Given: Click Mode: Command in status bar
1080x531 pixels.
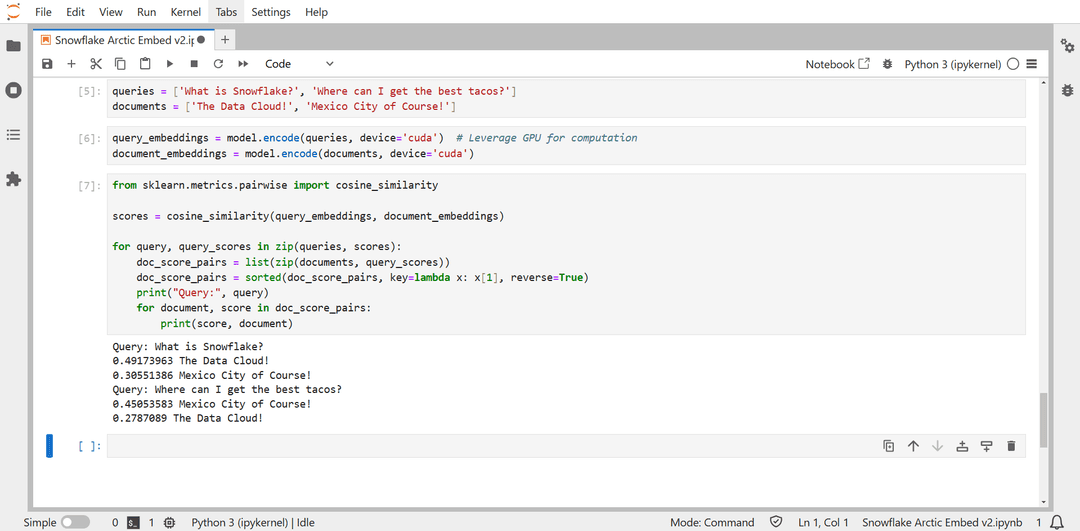Looking at the screenshot, I should [x=712, y=523].
